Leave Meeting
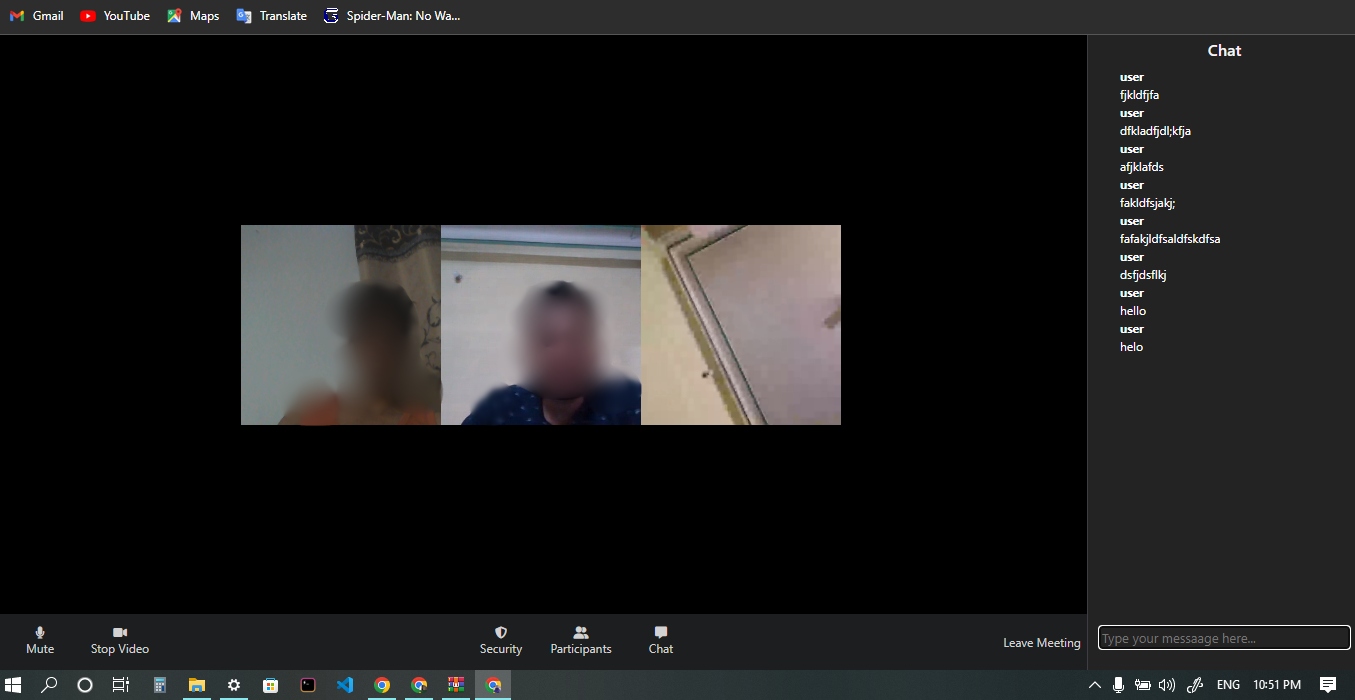Image resolution: width=1355 pixels, height=700 pixels. point(1042,643)
